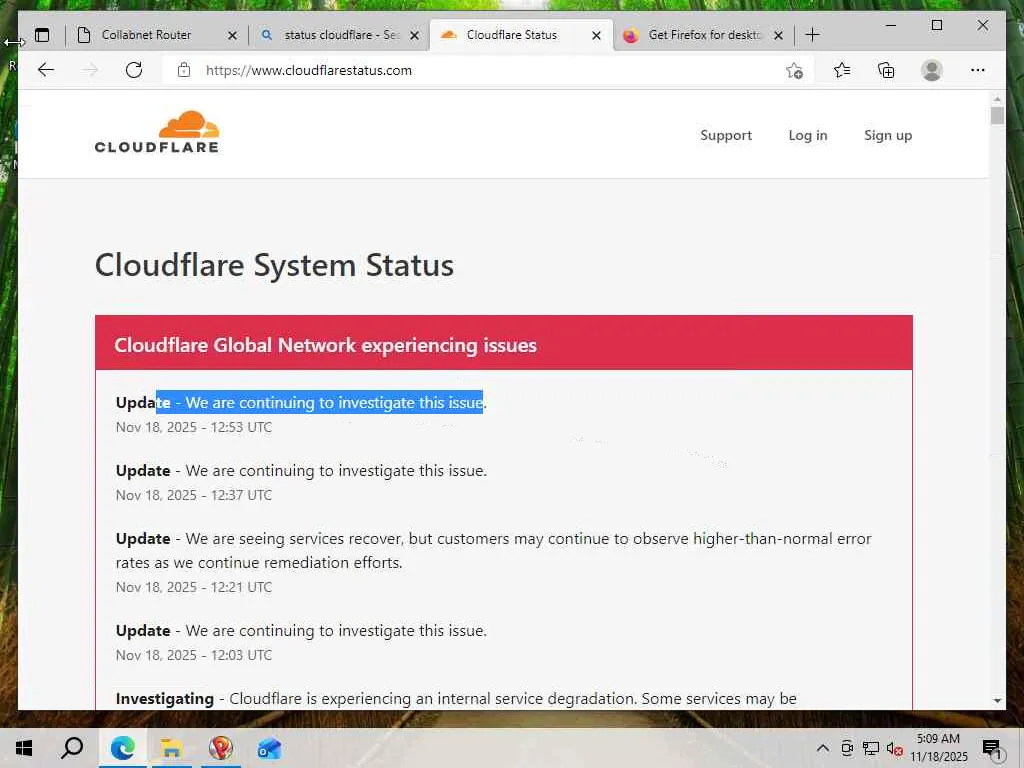The image size is (1024, 768).
Task: Show hidden system tray icons
Action: pos(823,748)
